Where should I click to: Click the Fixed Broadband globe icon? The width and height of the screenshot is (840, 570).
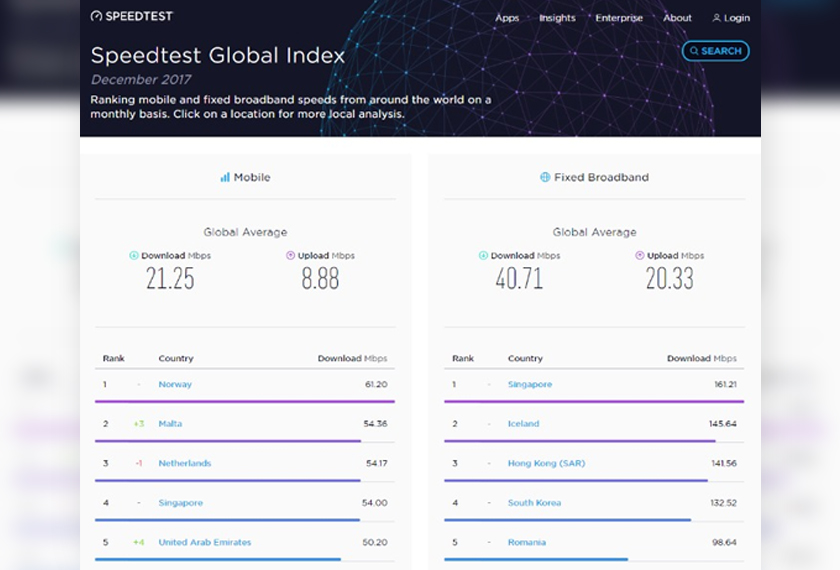pyautogui.click(x=545, y=177)
